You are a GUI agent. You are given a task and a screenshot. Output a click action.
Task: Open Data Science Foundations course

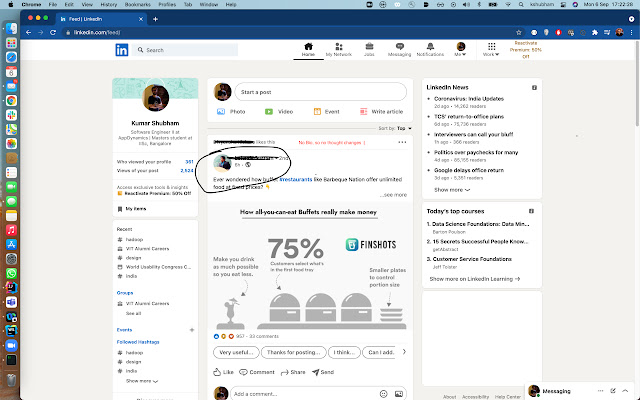click(478, 224)
